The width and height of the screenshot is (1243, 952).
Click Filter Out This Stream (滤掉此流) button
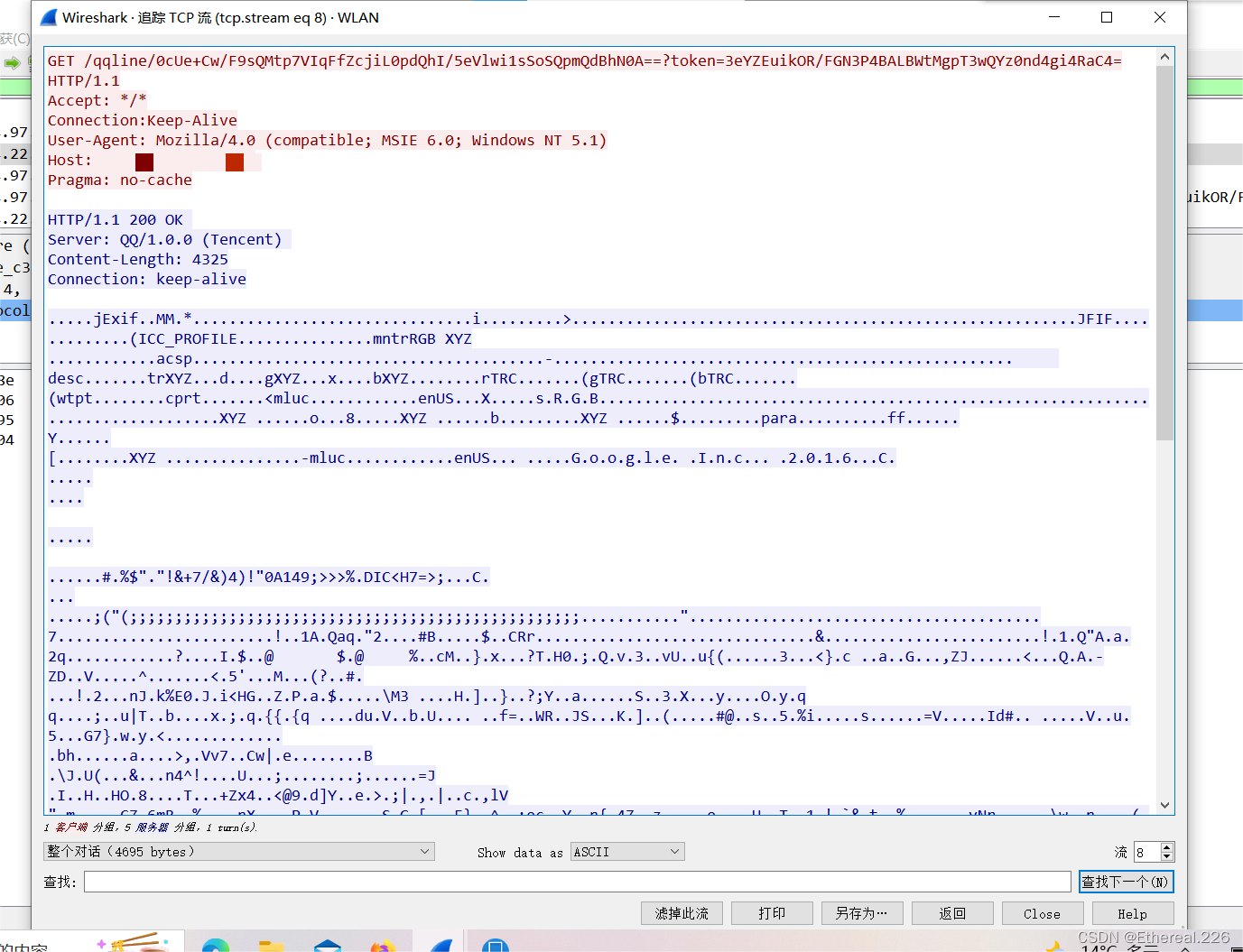click(x=682, y=913)
